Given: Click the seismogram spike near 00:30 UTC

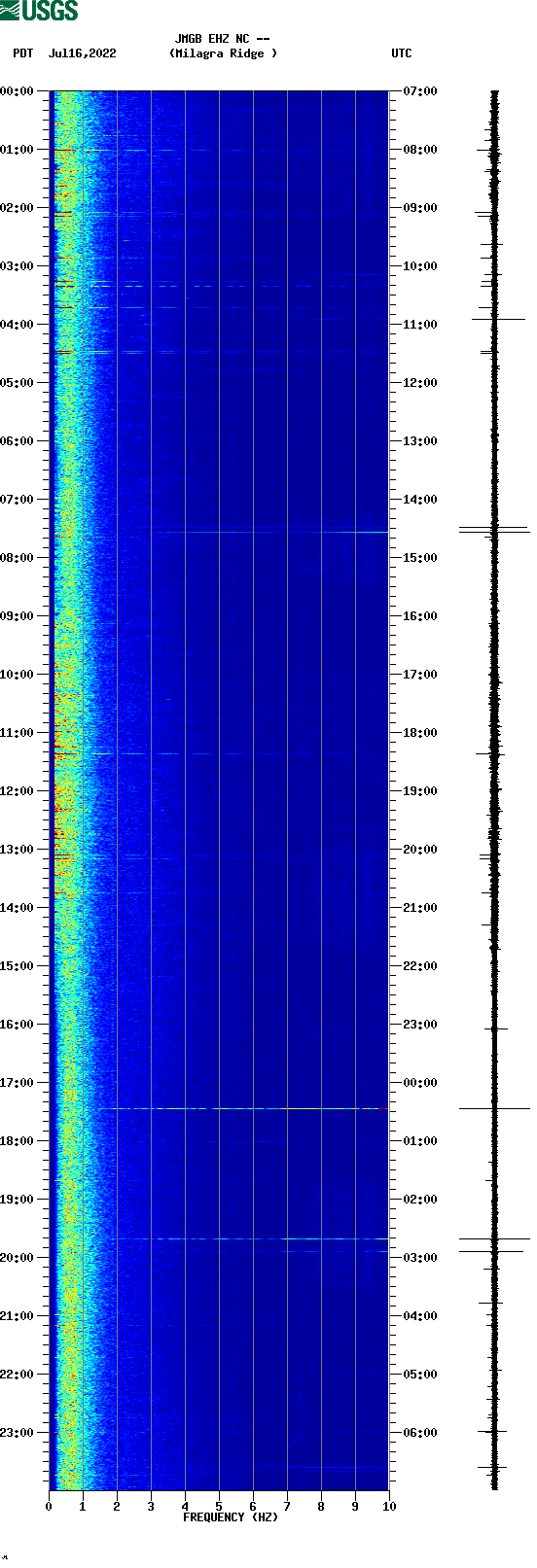Looking at the screenshot, I should 494,1108.
